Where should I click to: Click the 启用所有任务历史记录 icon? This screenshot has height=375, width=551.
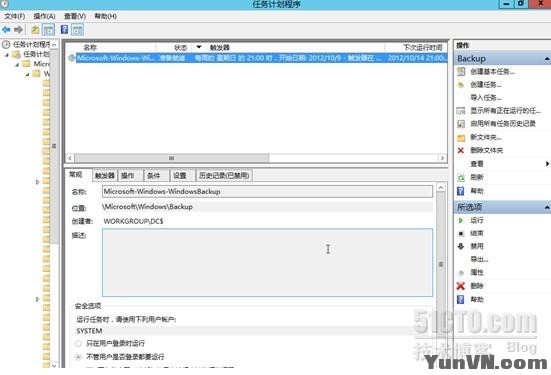tap(461, 124)
